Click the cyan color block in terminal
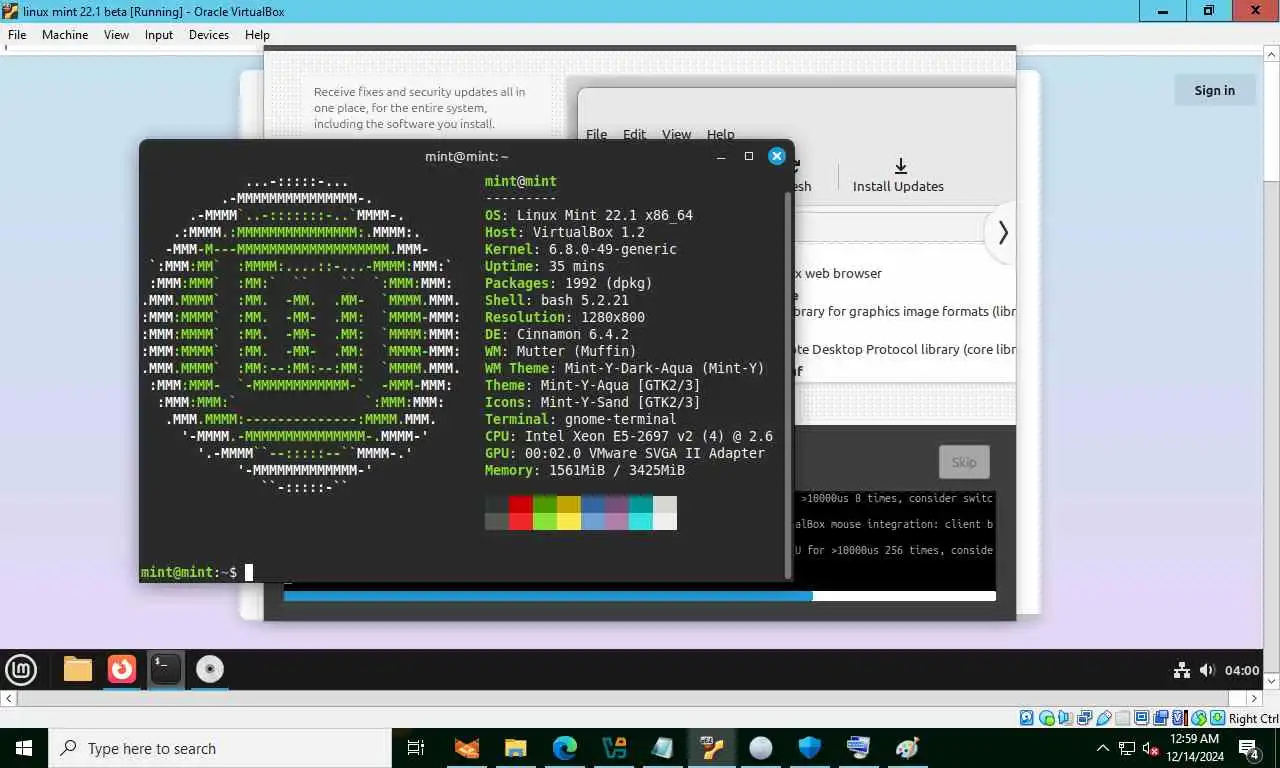 [640, 512]
